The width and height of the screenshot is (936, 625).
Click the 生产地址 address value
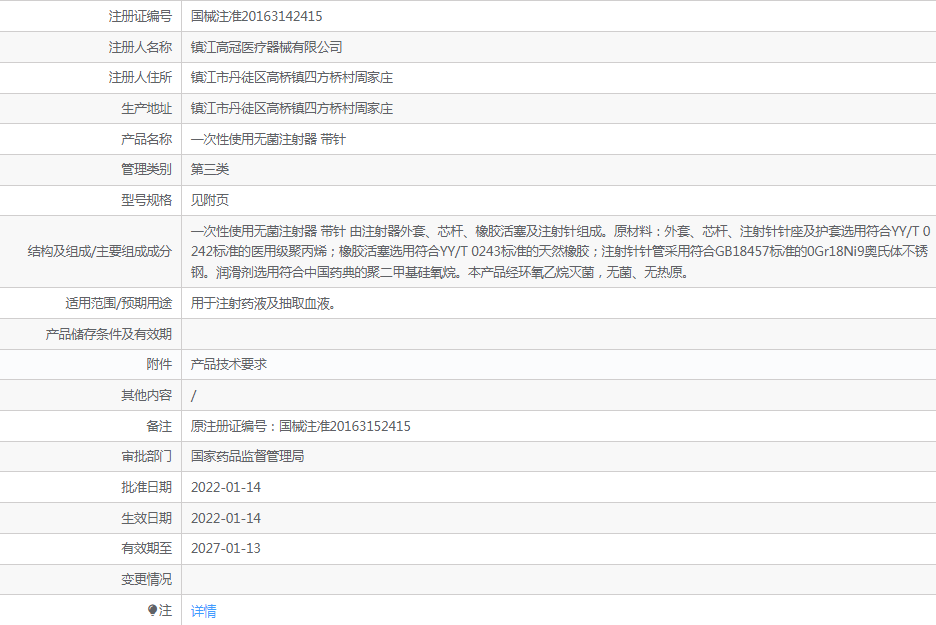coord(291,108)
